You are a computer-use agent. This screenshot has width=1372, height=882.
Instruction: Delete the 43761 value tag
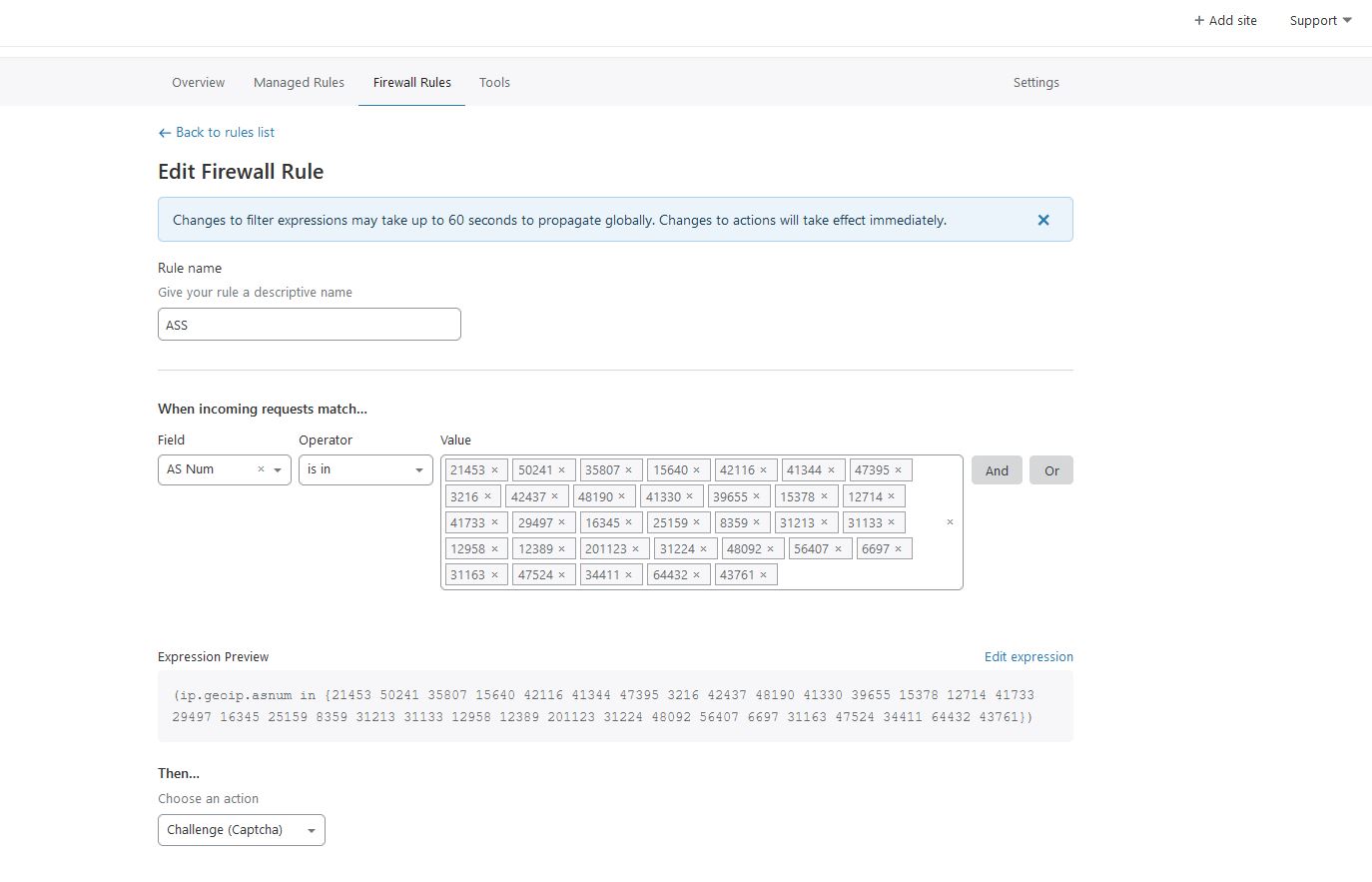pos(764,575)
